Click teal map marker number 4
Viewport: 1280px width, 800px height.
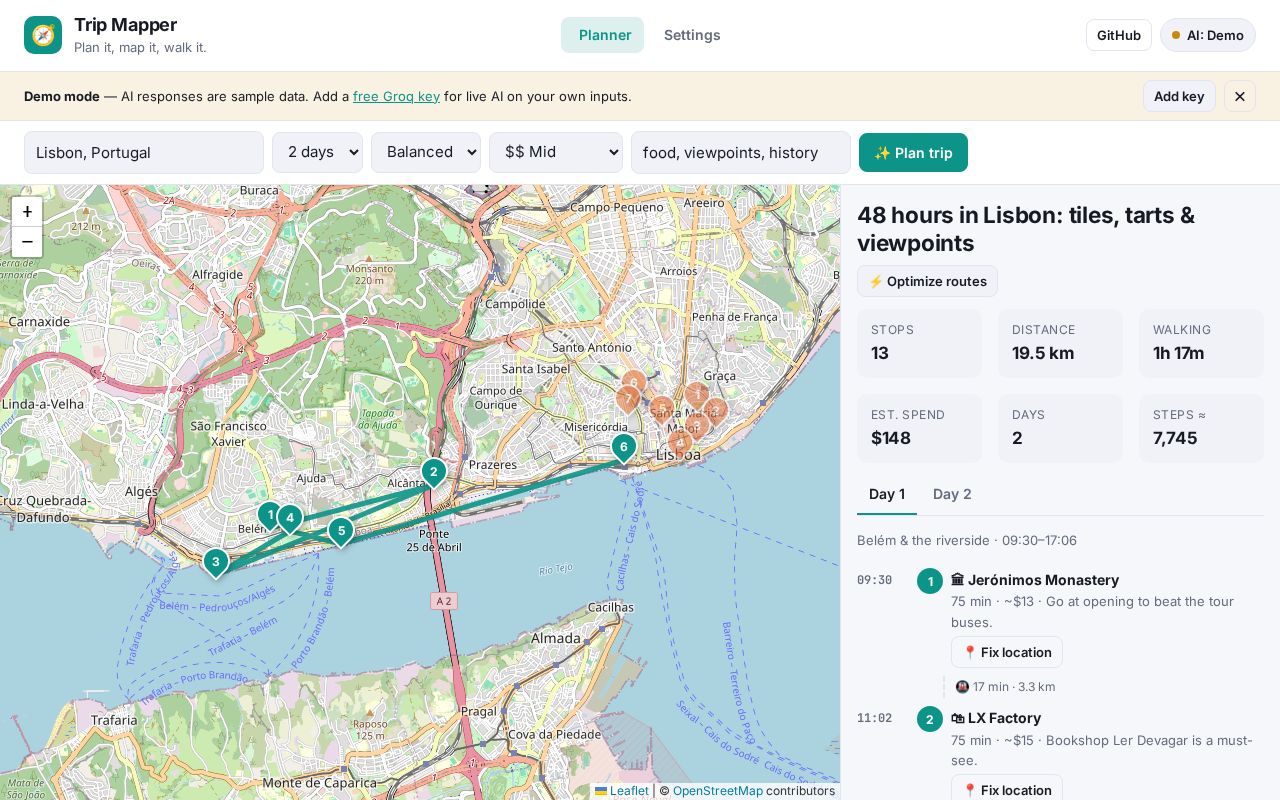tap(290, 518)
